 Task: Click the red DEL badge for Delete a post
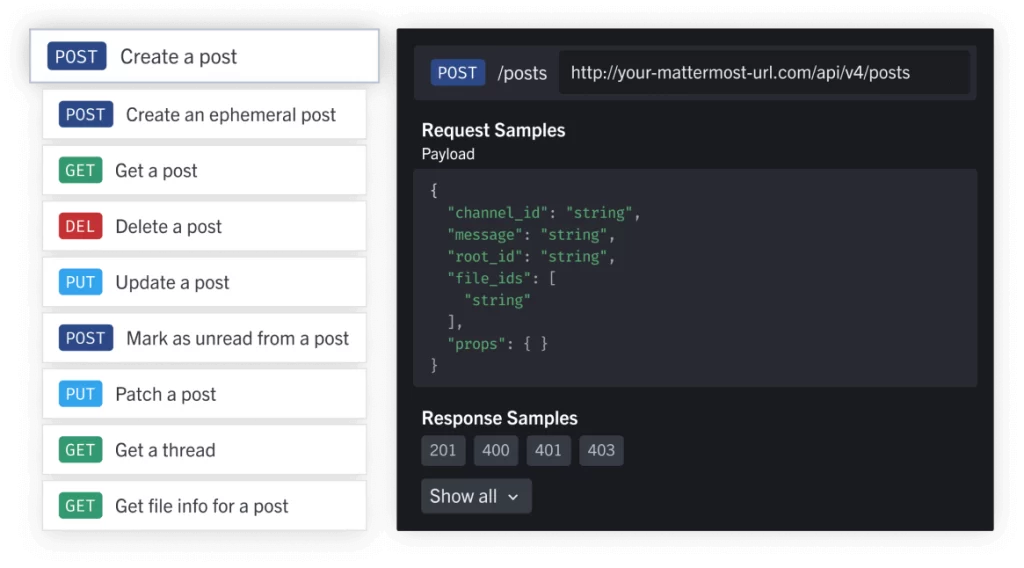pos(80,226)
